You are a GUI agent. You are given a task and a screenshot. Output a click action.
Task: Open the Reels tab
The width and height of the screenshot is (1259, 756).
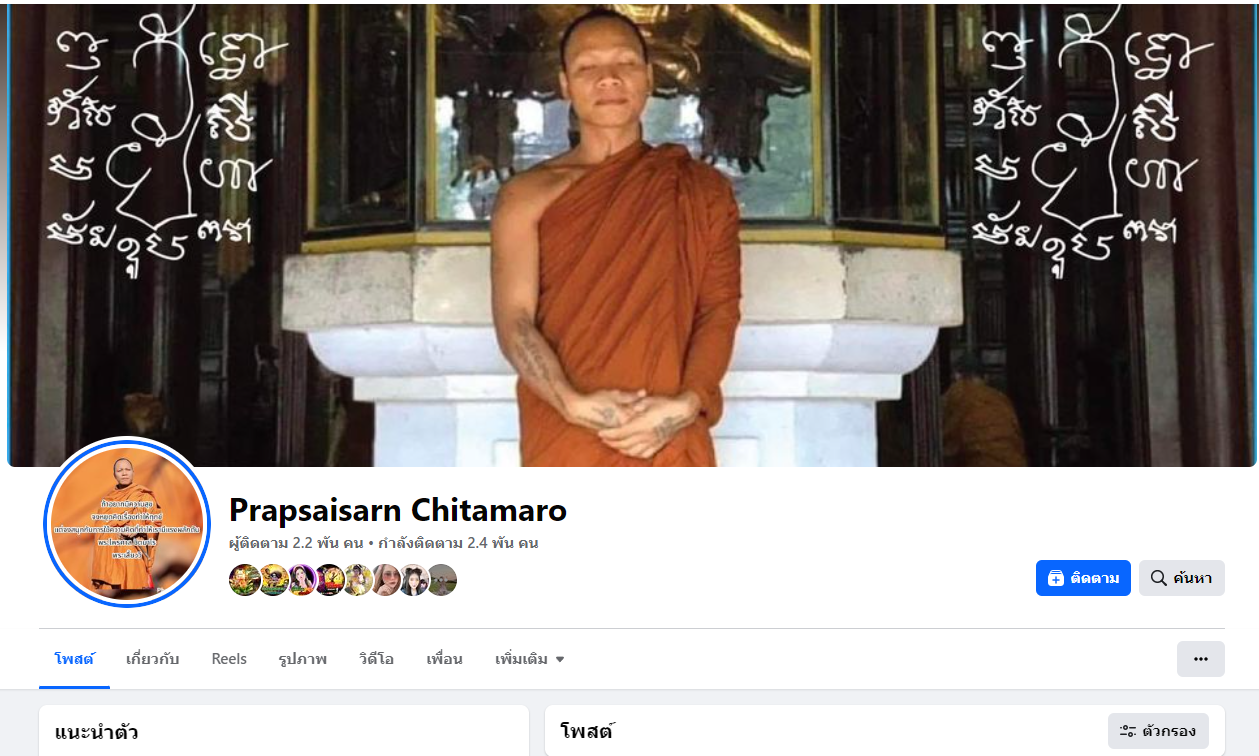229,659
